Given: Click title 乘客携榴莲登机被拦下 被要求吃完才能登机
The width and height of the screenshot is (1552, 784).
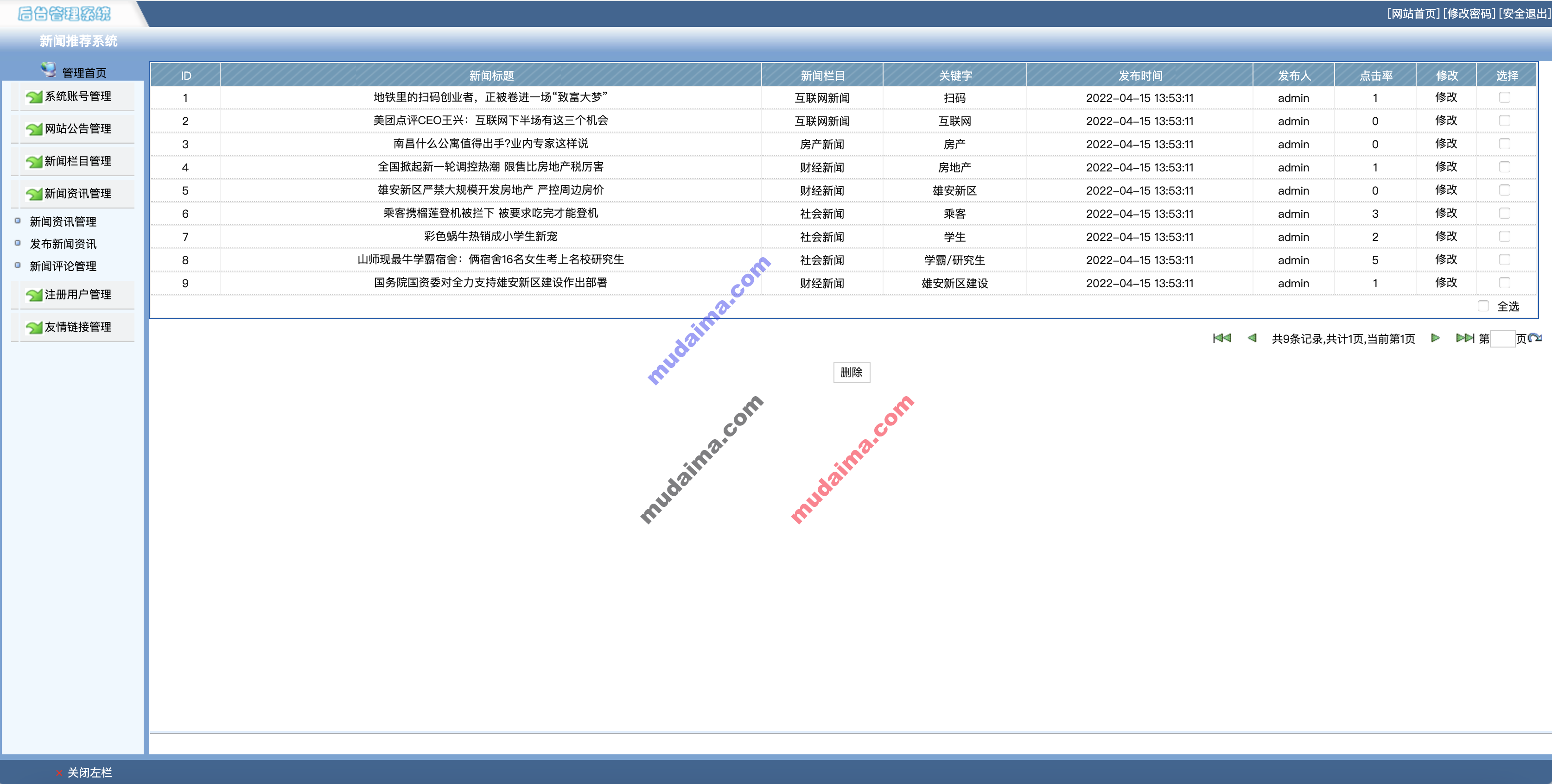Looking at the screenshot, I should (x=490, y=213).
